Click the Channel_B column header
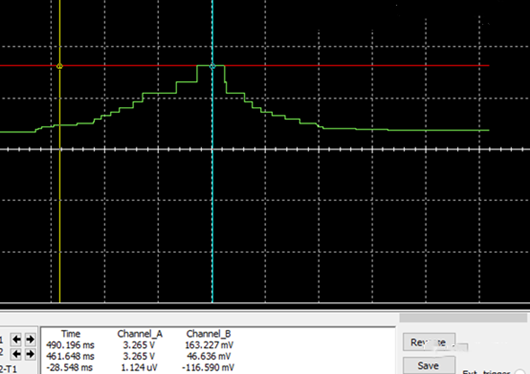Image resolution: width=530 pixels, height=374 pixels. pyautogui.click(x=209, y=334)
